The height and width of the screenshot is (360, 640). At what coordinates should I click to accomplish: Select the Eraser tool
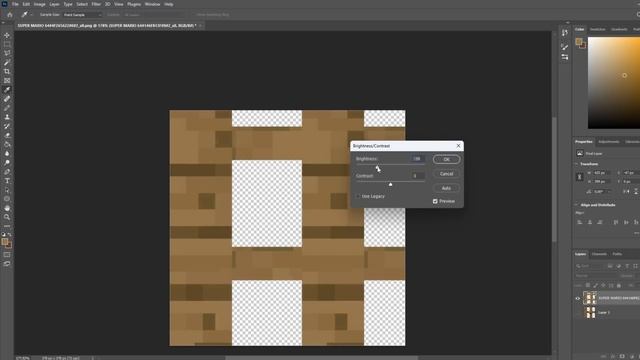pyautogui.click(x=7, y=135)
